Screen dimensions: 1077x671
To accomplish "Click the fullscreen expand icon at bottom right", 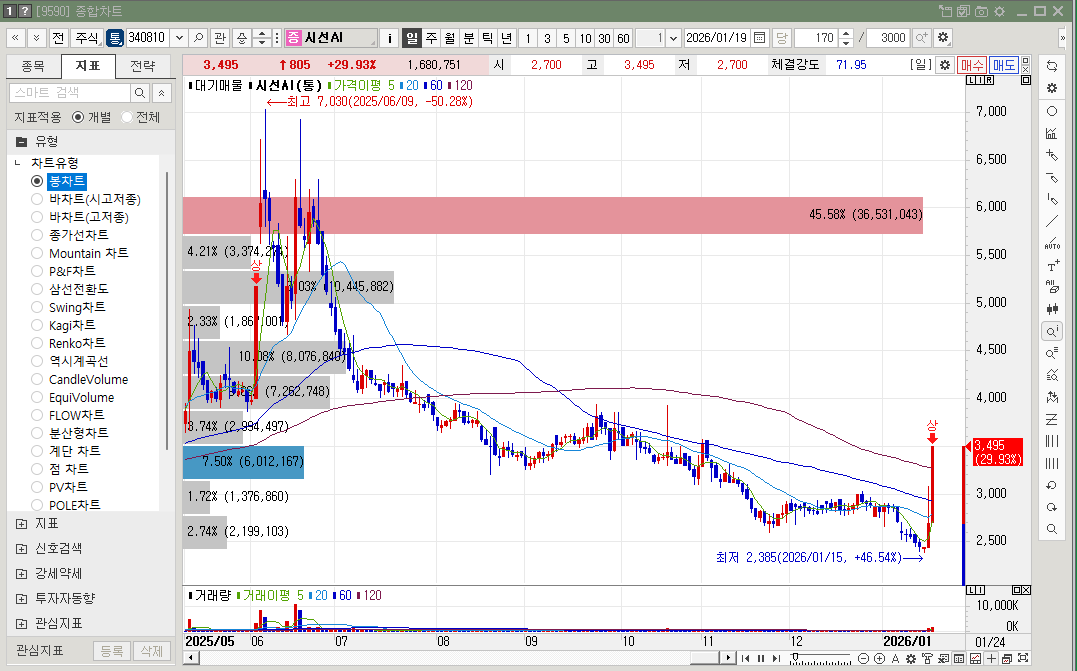I will point(1023,659).
